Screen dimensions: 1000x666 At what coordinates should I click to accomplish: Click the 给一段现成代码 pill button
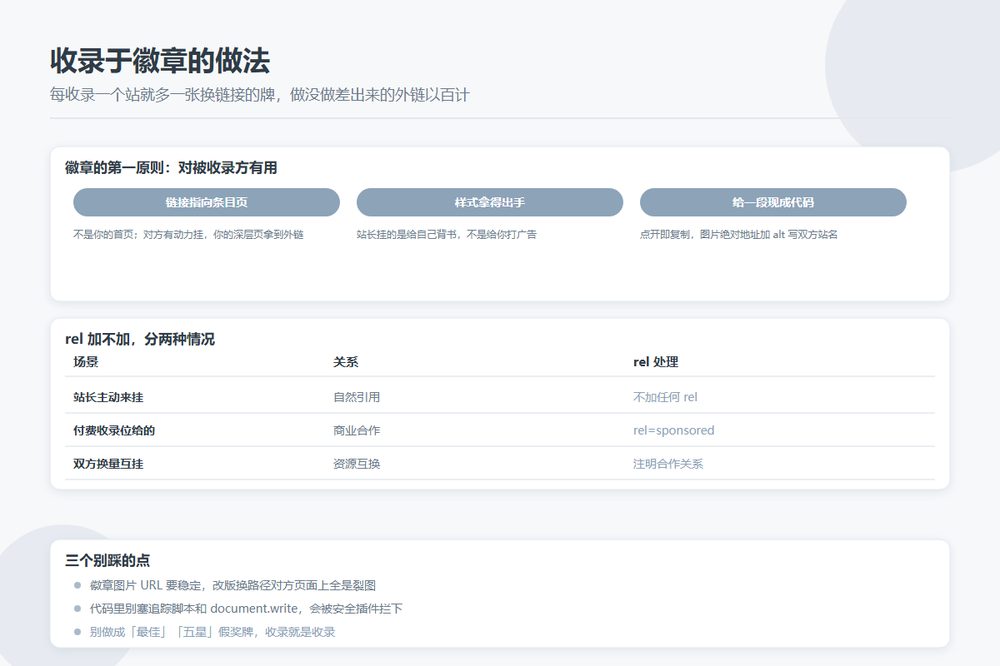point(773,202)
